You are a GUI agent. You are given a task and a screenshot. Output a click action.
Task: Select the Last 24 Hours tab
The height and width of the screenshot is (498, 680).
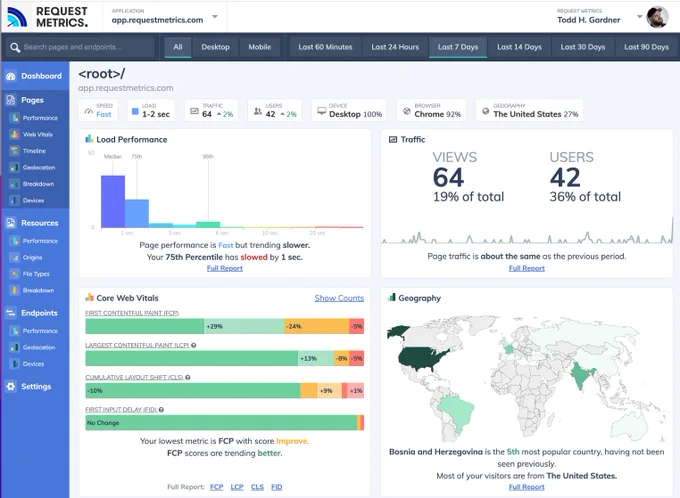point(395,47)
